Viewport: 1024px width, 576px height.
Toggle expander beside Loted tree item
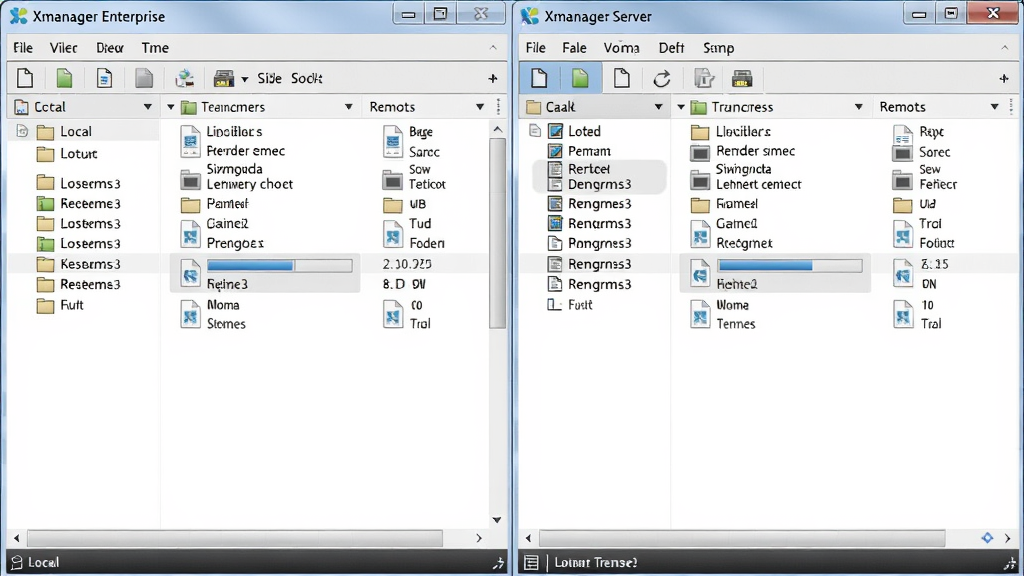(535, 131)
